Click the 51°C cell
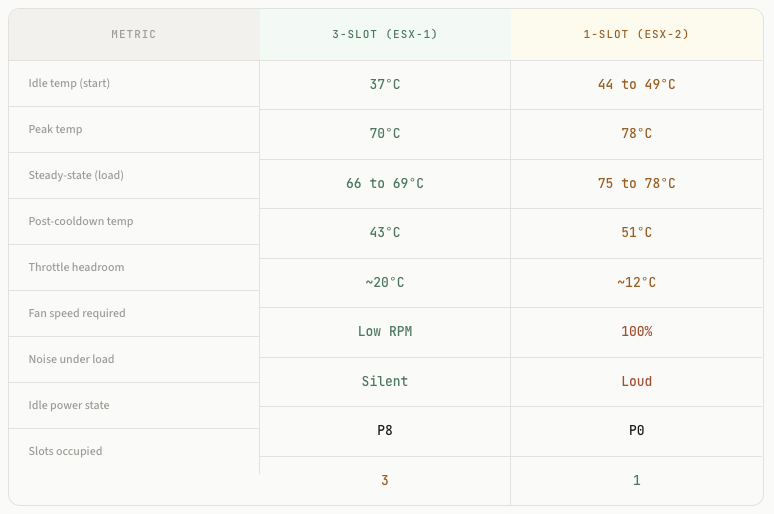Viewport: 774px width, 514px height. pyautogui.click(x=636, y=233)
